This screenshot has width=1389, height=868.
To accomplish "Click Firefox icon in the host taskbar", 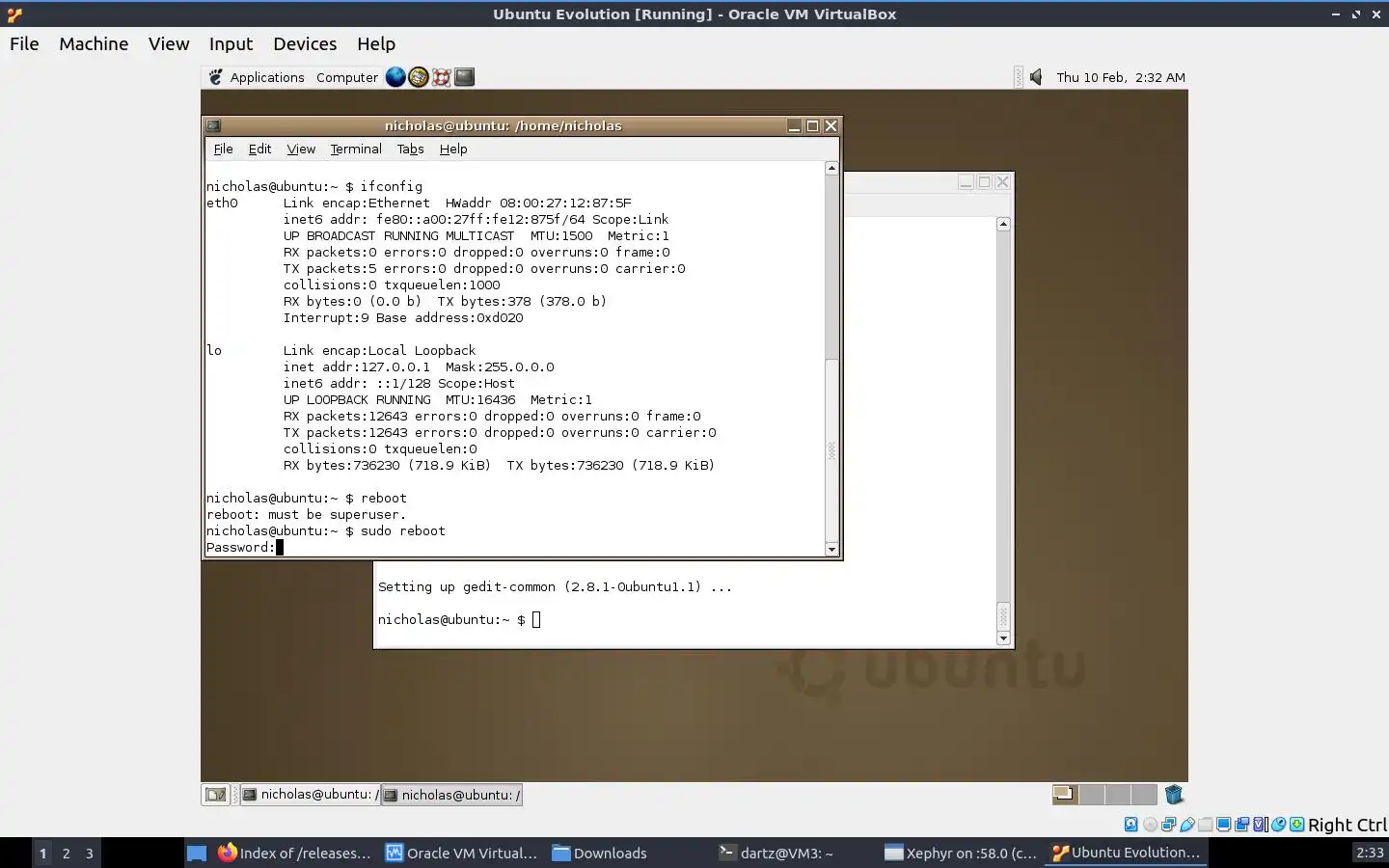I will [227, 853].
